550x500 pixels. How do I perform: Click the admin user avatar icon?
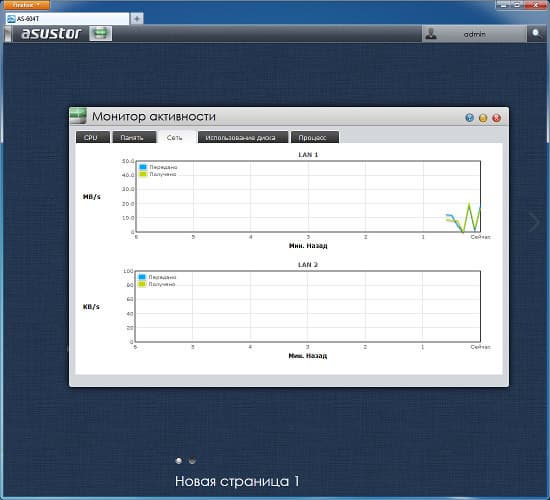pos(431,34)
